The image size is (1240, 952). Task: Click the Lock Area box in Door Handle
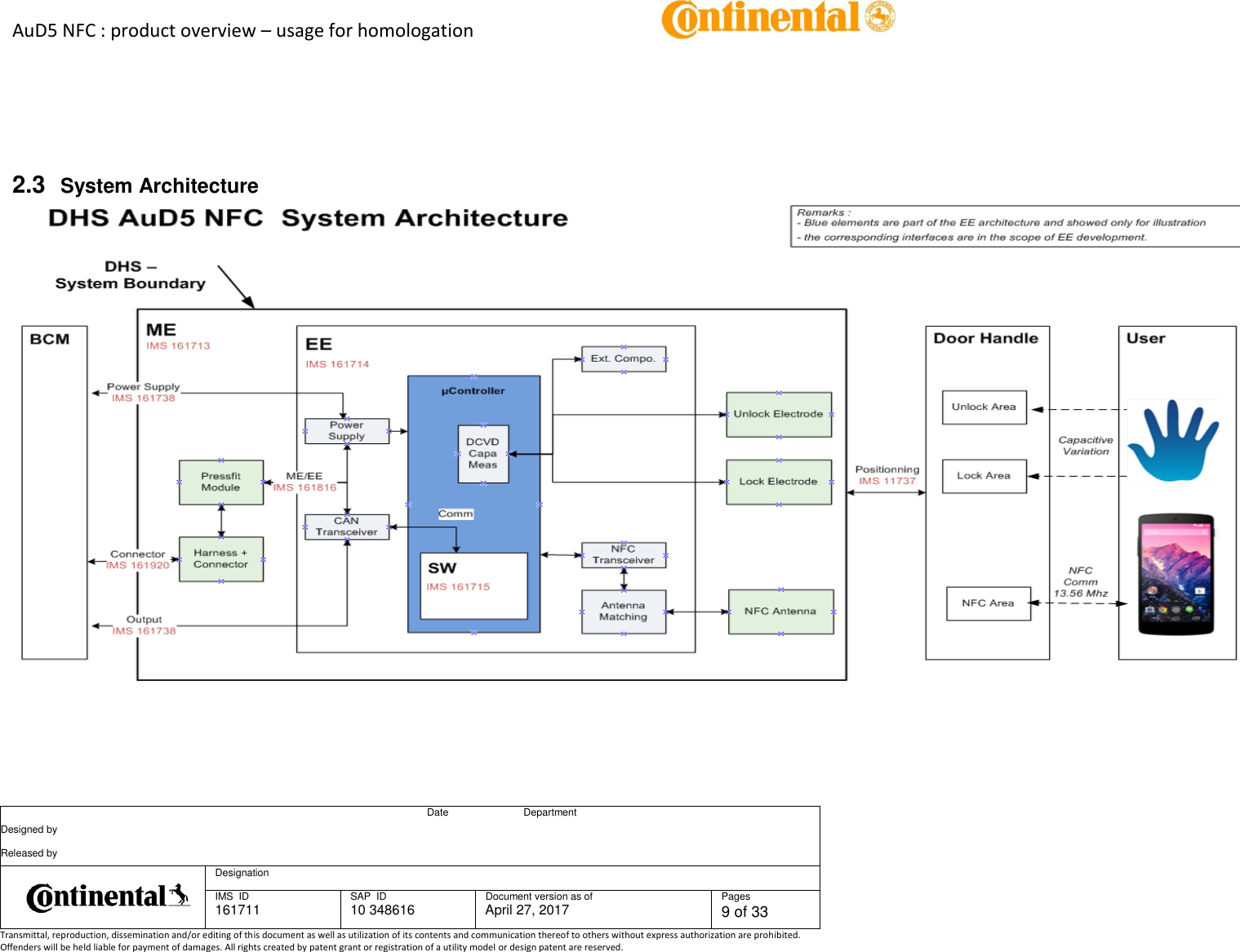pos(984,476)
